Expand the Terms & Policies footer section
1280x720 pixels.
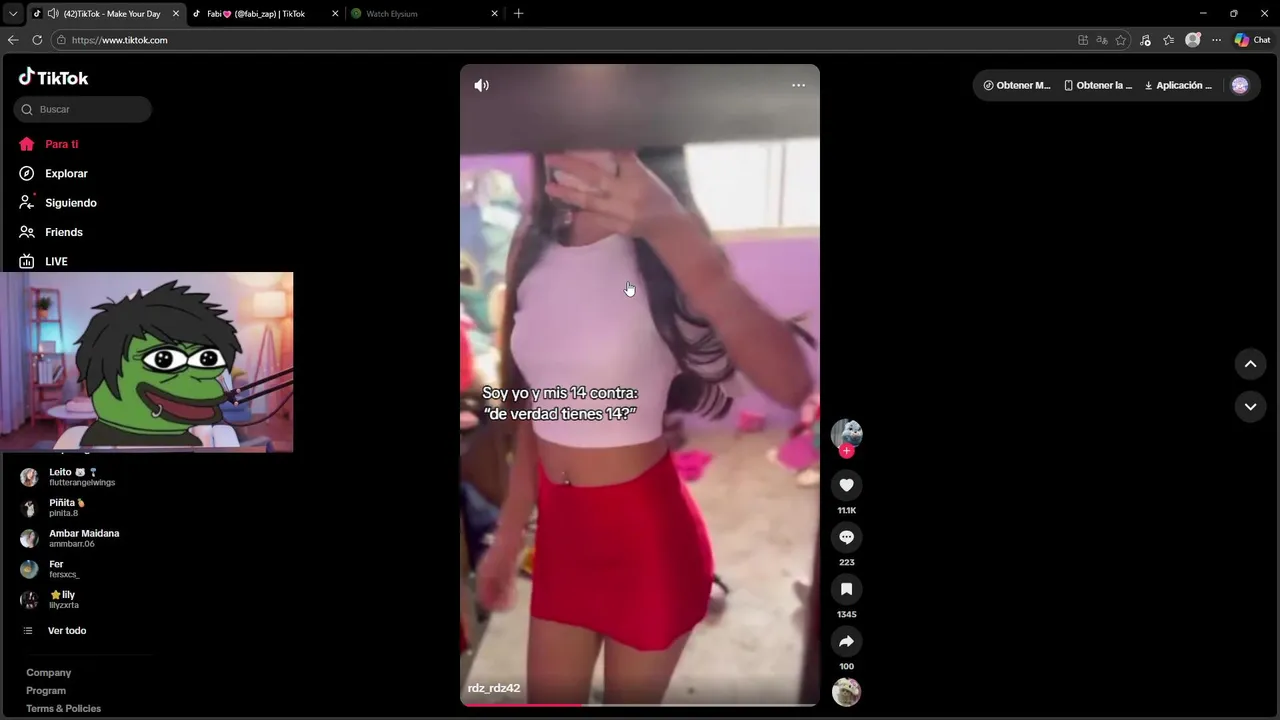63,709
